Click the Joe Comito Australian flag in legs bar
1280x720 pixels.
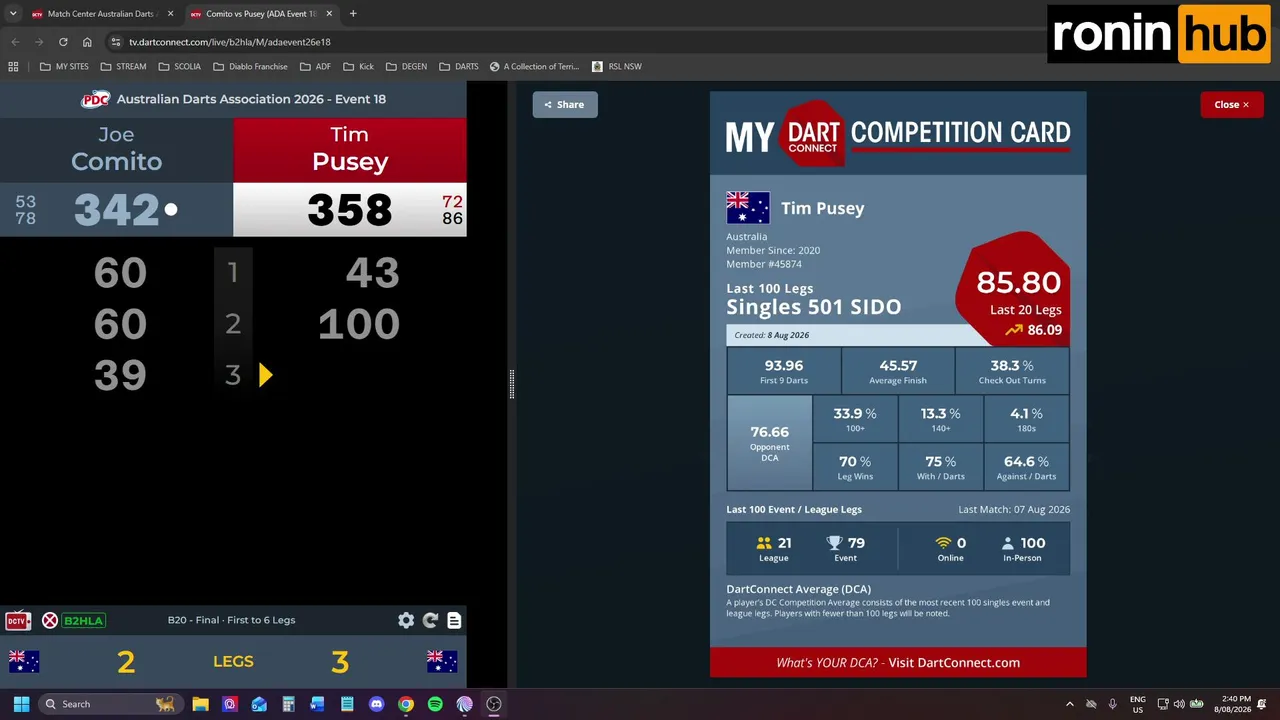click(x=24, y=661)
